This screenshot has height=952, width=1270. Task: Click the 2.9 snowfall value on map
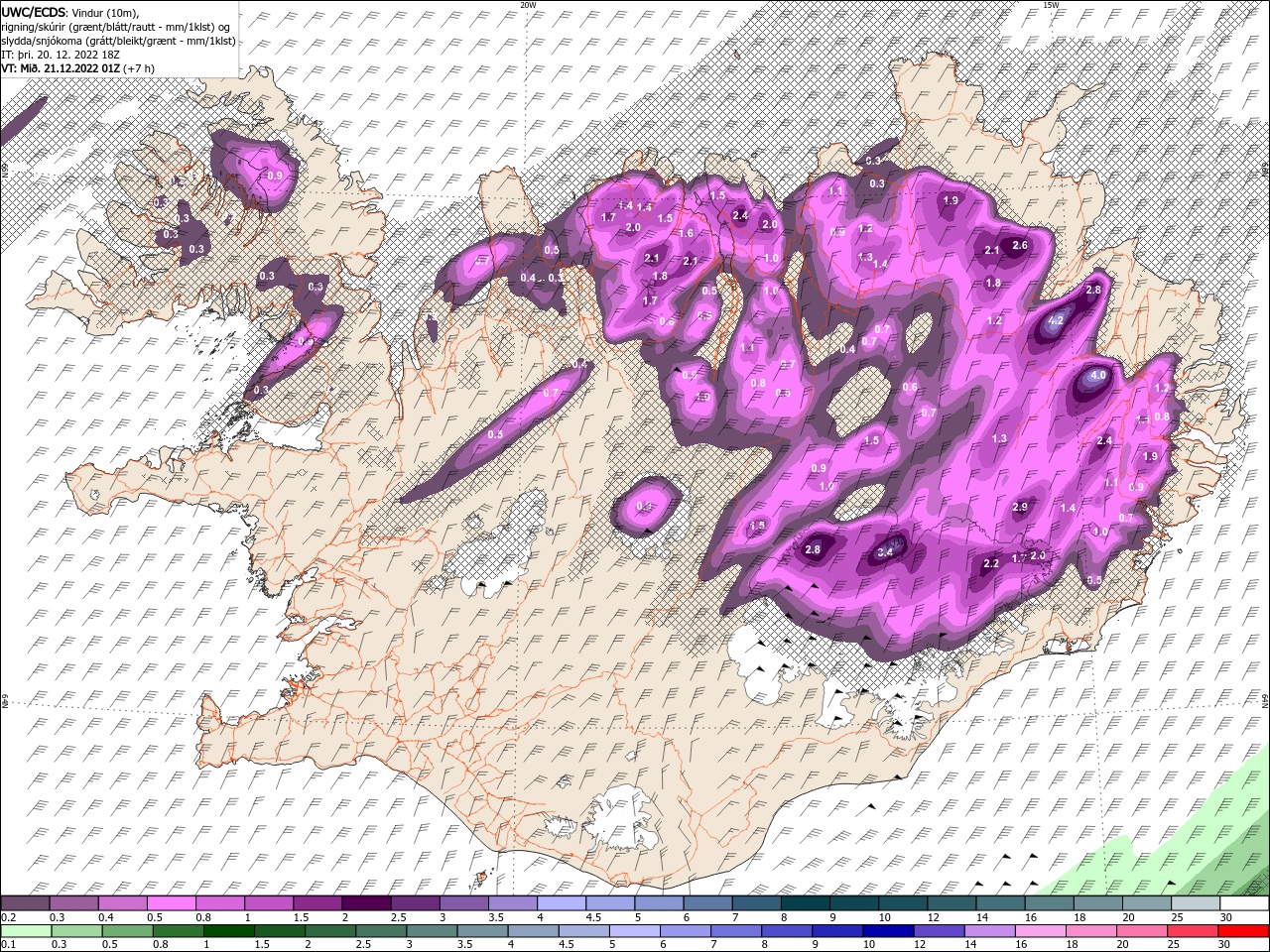coord(1020,507)
